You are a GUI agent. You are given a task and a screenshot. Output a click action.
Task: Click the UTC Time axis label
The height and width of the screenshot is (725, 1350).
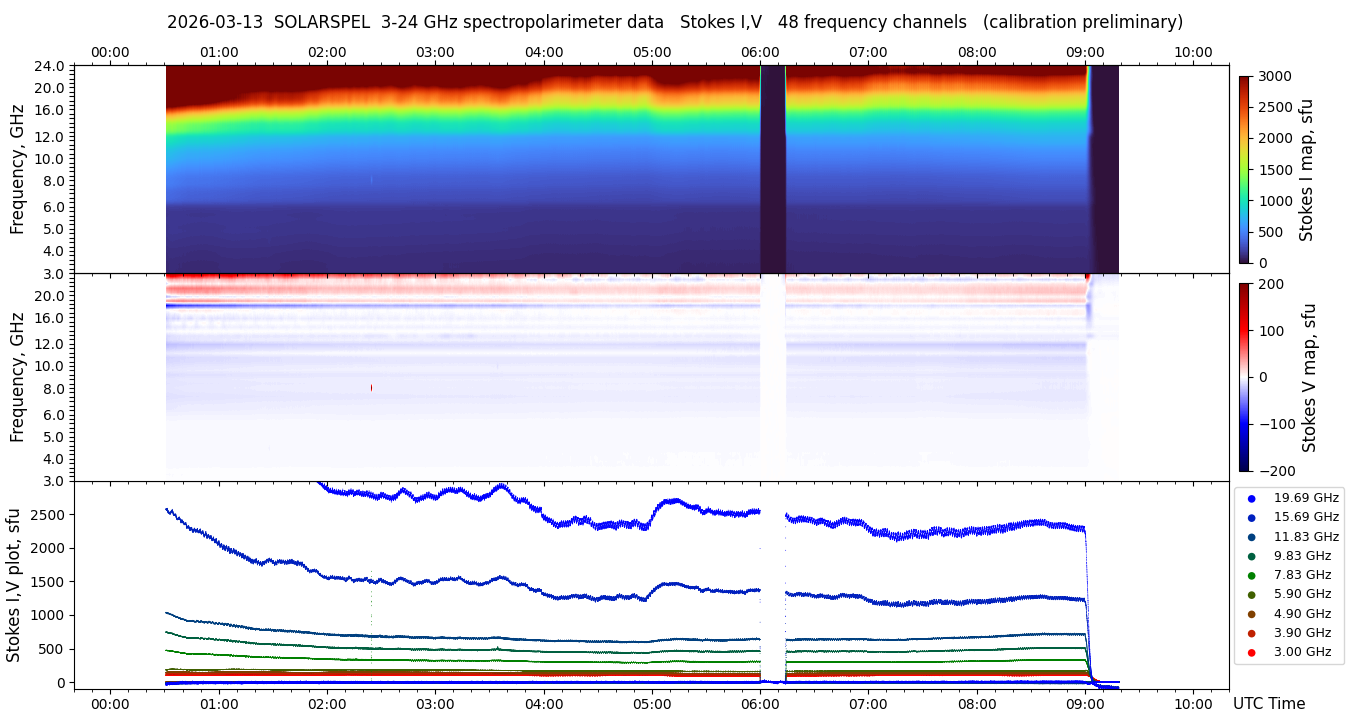(1269, 703)
